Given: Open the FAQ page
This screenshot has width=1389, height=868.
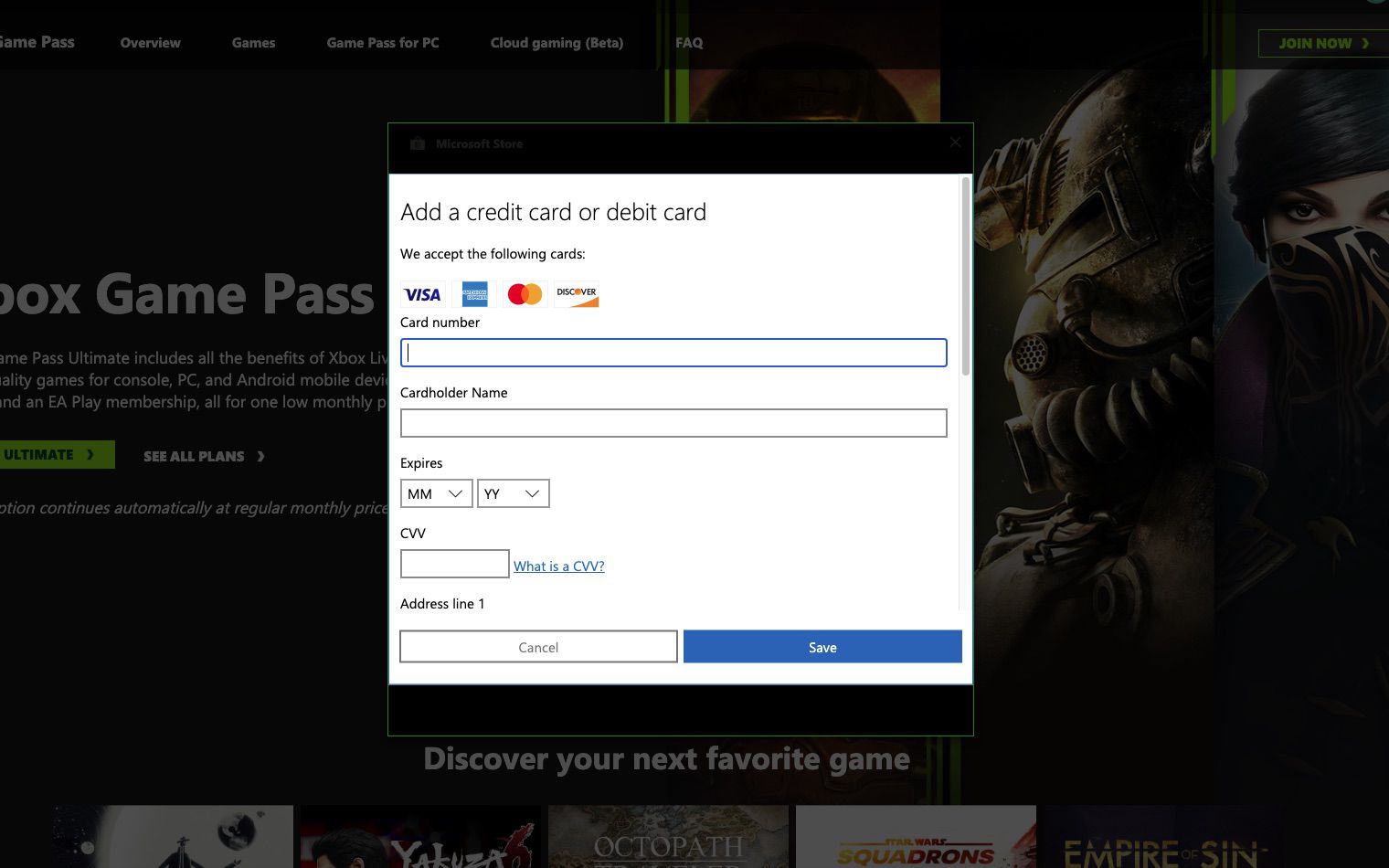Looking at the screenshot, I should click(690, 43).
